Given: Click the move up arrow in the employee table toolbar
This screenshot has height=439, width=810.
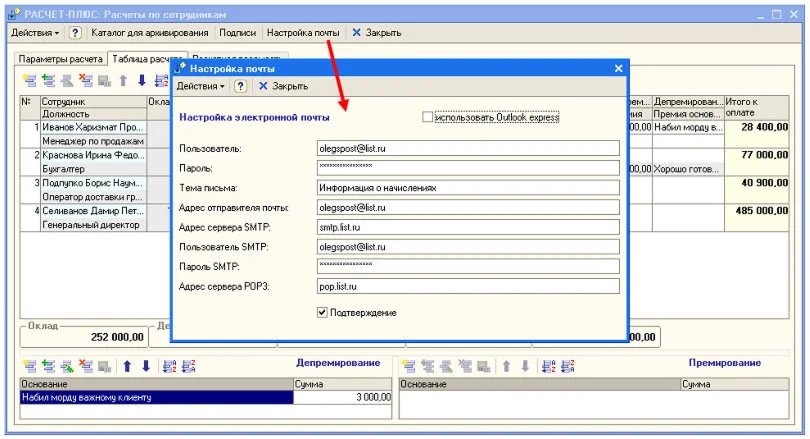Looking at the screenshot, I should click(x=123, y=81).
